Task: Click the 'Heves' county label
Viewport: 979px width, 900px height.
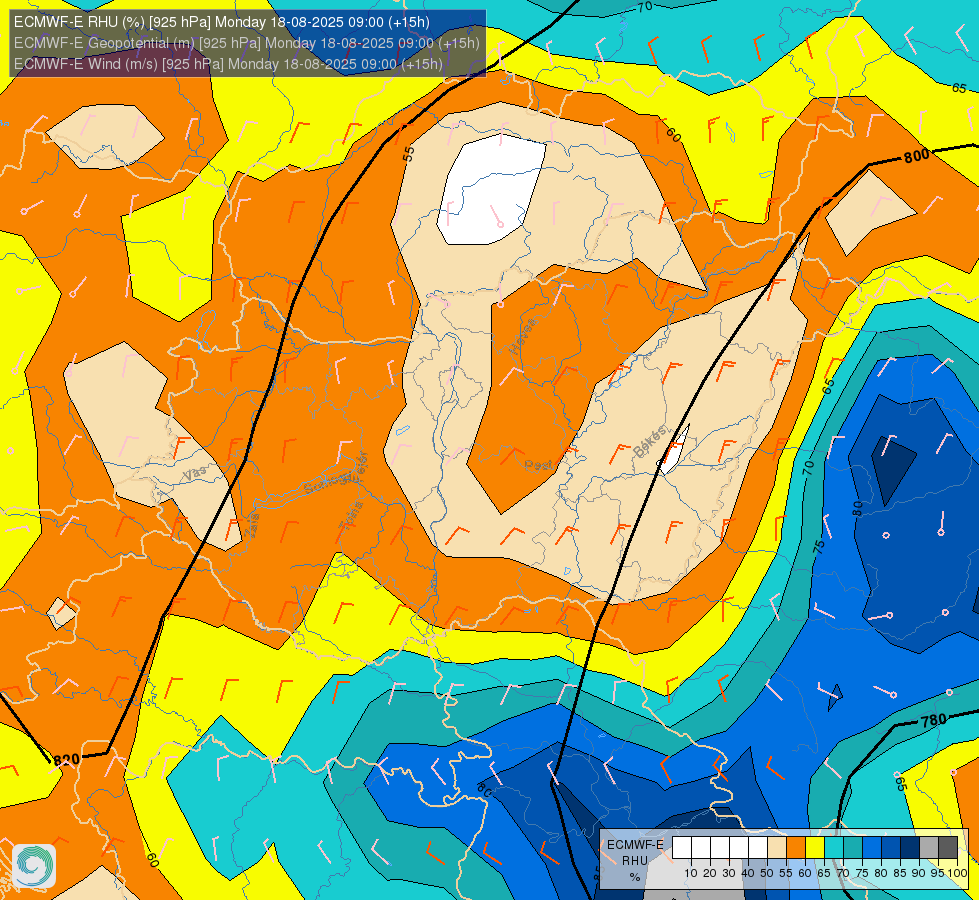Action: click(x=523, y=335)
